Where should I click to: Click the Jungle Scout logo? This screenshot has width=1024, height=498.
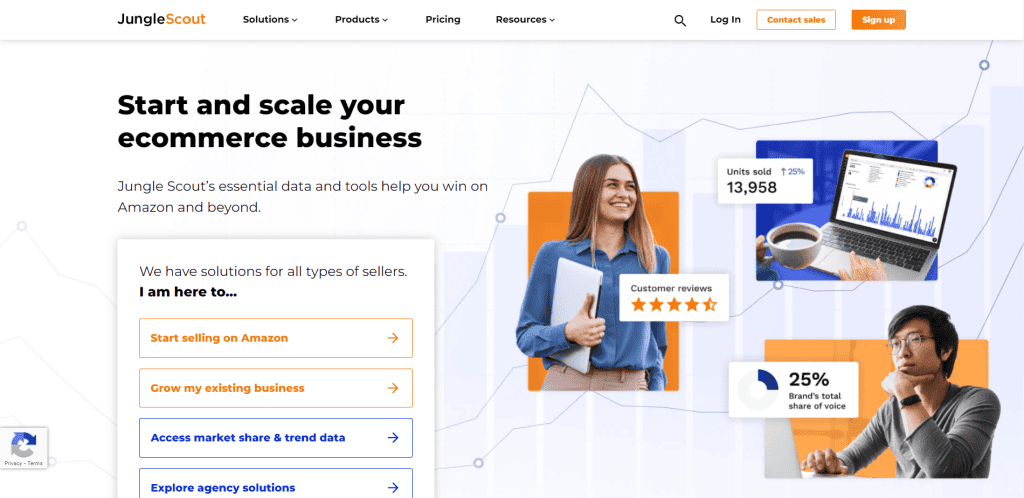click(x=161, y=20)
